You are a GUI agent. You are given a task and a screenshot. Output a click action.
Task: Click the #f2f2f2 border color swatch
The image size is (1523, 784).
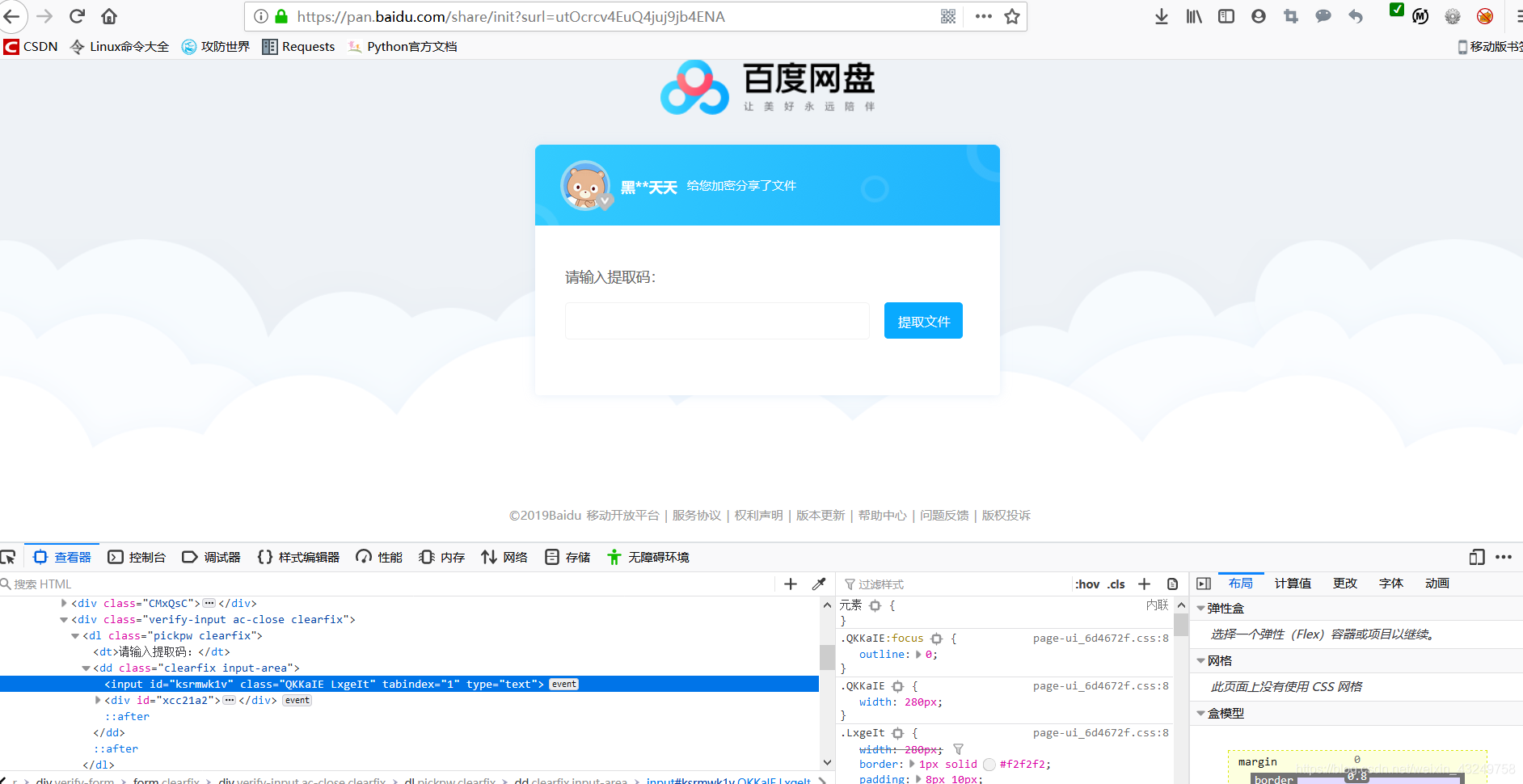pyautogui.click(x=989, y=765)
